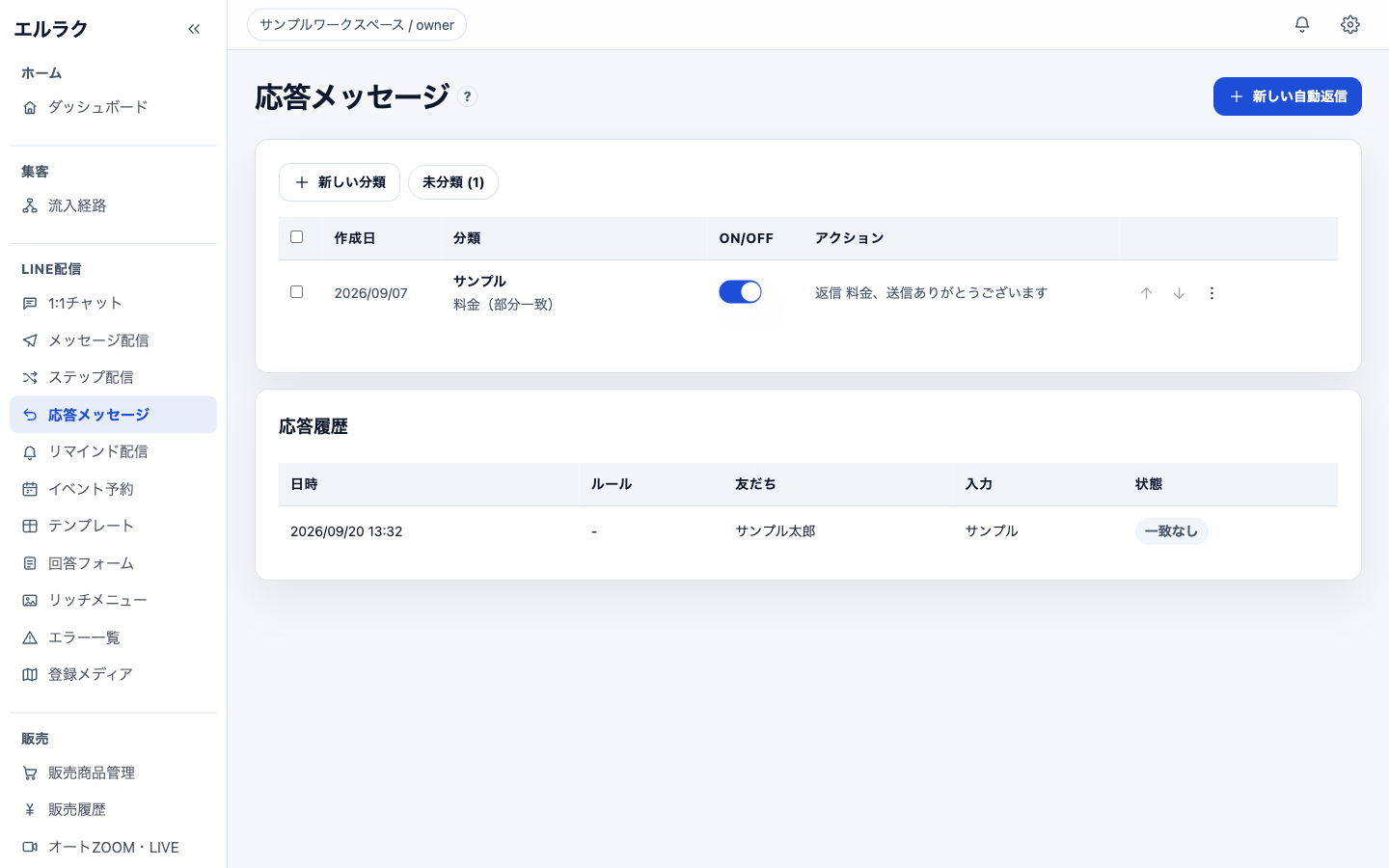Viewport: 1389px width, 868px height.
Task: Check the select-all checkbox in table header
Action: [296, 237]
